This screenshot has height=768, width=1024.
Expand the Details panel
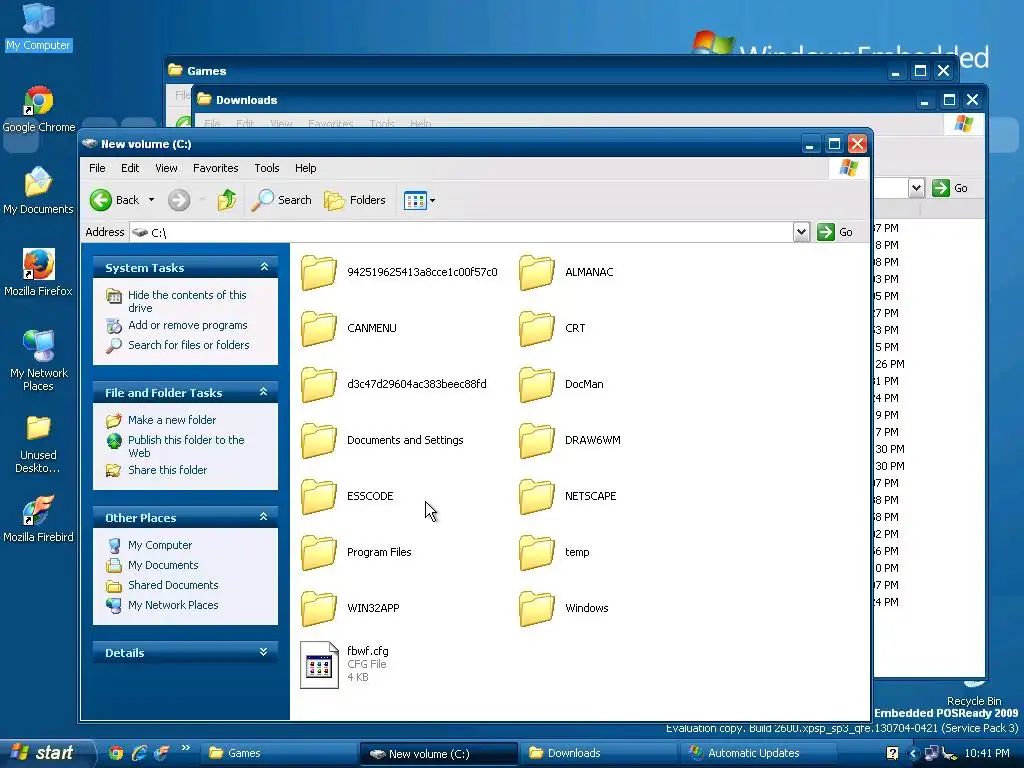pos(264,652)
